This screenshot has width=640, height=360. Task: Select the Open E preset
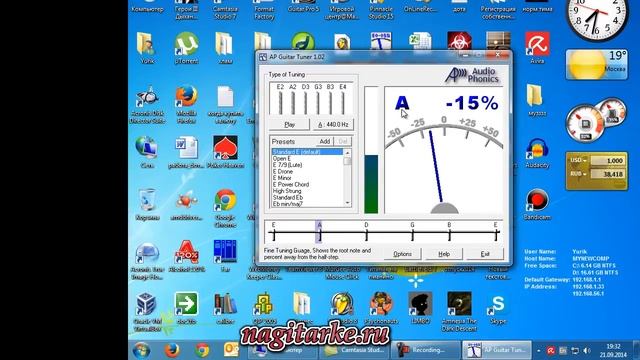pyautogui.click(x=307, y=158)
